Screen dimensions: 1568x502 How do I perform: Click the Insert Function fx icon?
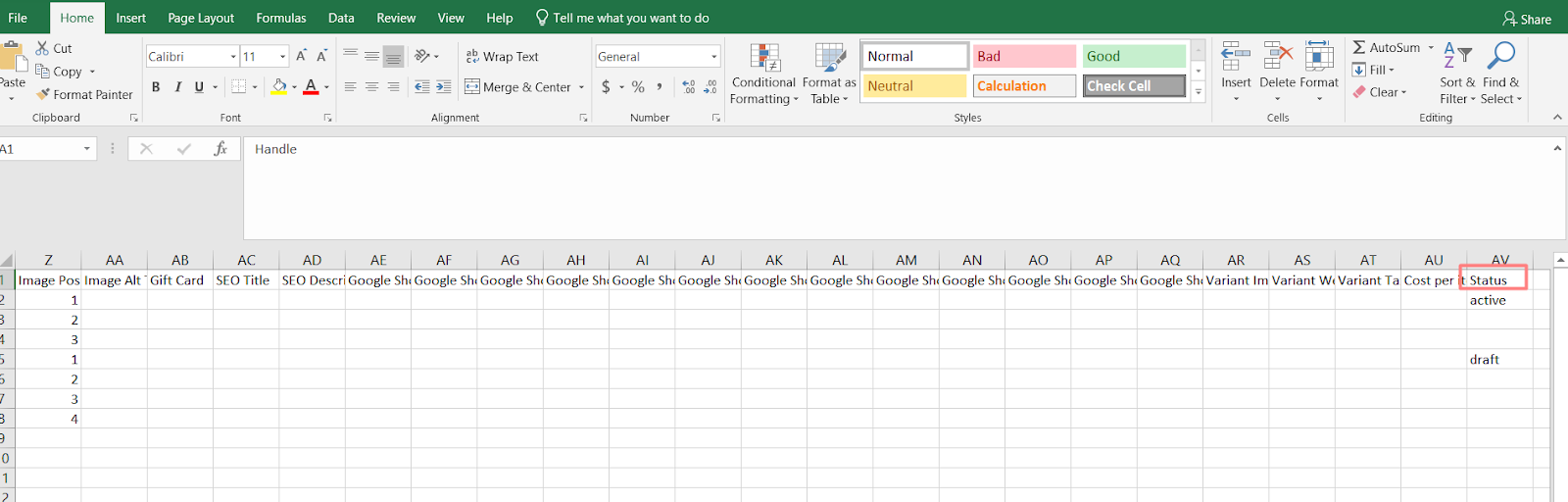pyautogui.click(x=220, y=149)
